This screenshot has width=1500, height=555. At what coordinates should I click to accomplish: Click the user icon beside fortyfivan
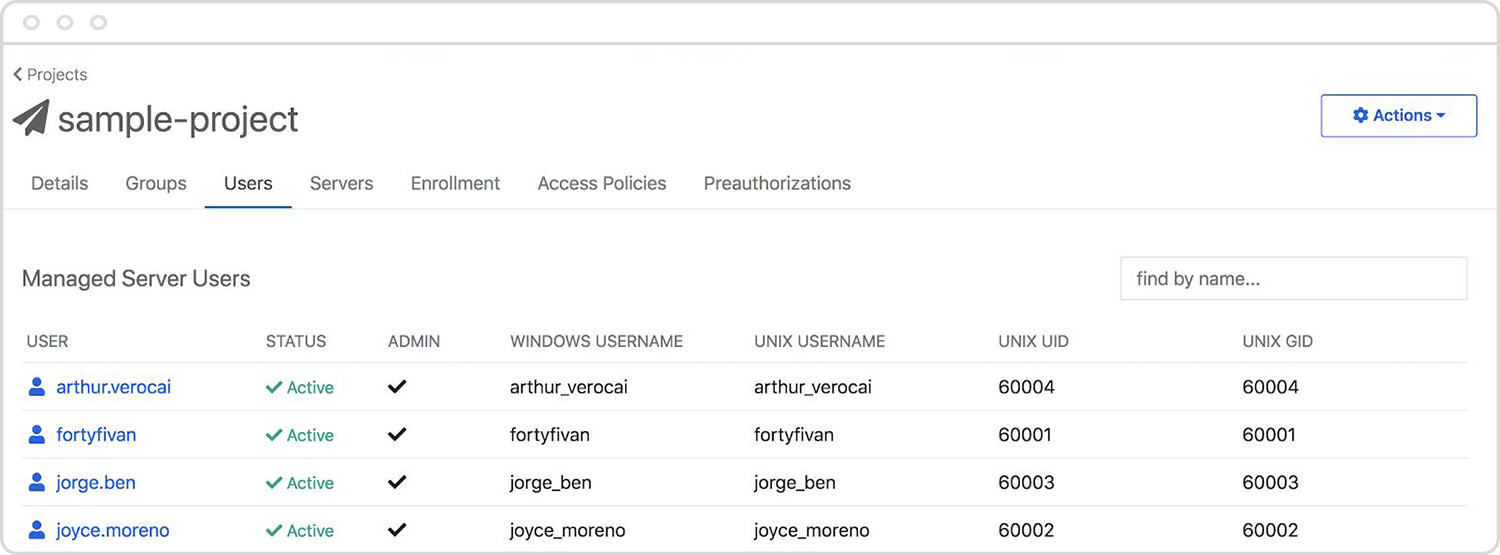coord(37,435)
